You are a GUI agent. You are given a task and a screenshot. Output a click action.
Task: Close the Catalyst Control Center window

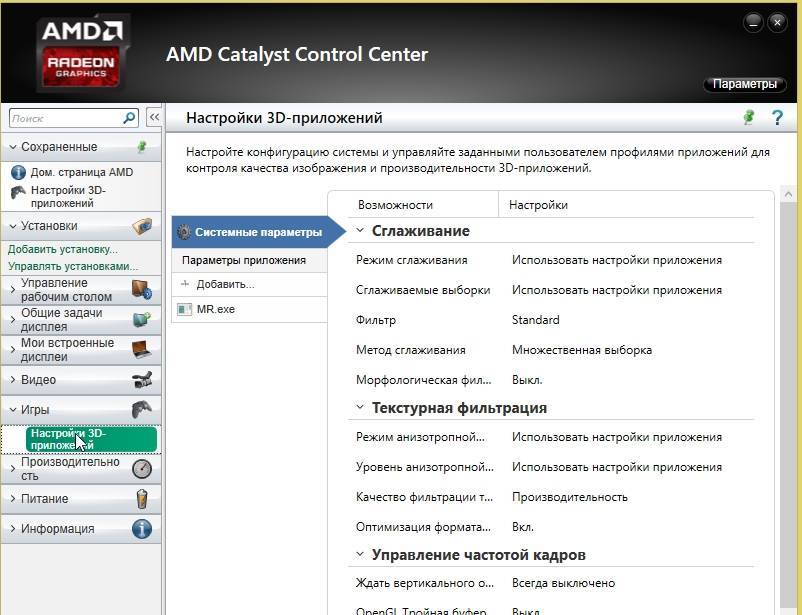pyautogui.click(x=777, y=23)
